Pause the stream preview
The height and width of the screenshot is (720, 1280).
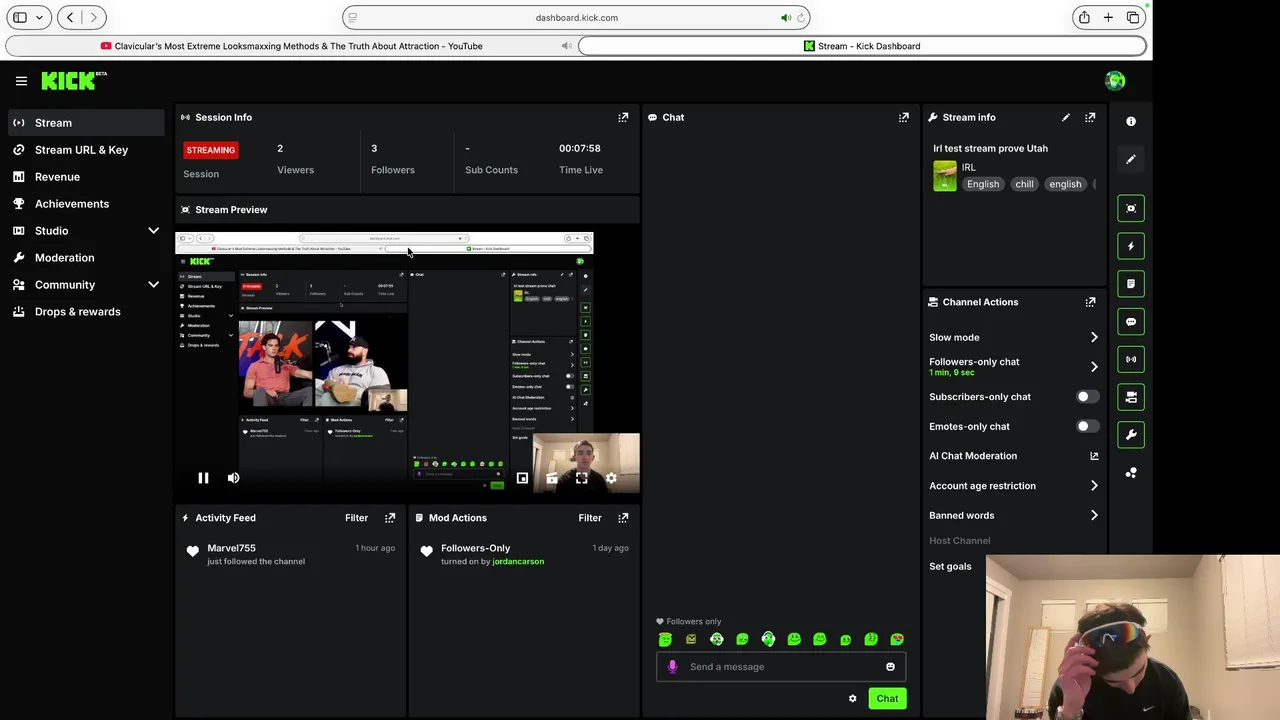(203, 478)
